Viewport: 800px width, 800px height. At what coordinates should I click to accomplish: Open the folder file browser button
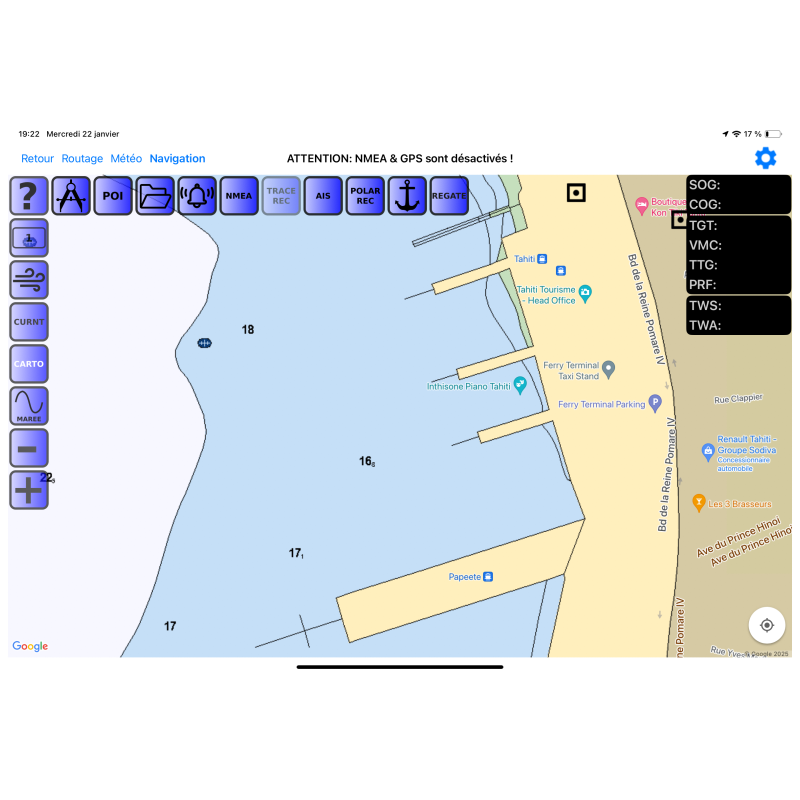click(x=155, y=196)
